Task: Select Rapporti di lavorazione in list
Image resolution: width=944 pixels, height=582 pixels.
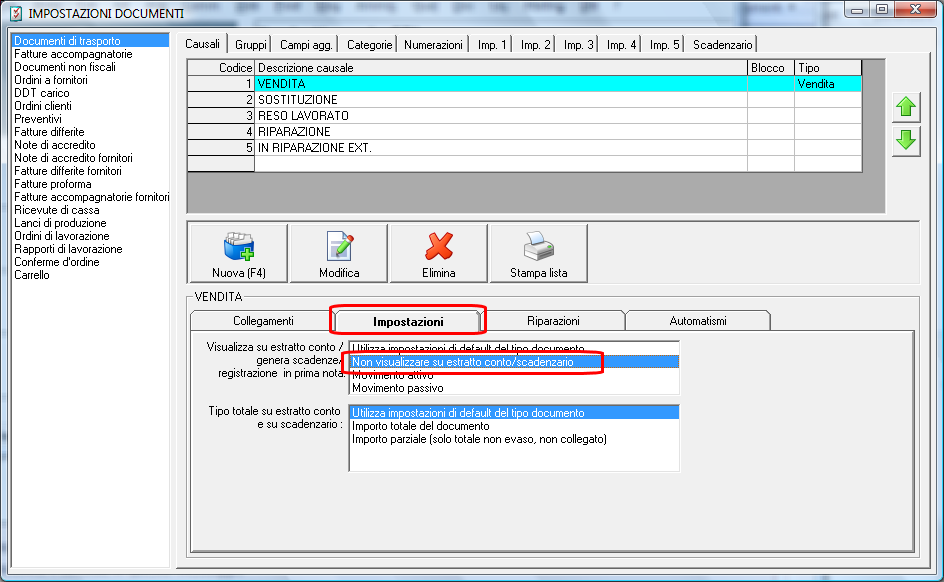Action: click(x=90, y=249)
